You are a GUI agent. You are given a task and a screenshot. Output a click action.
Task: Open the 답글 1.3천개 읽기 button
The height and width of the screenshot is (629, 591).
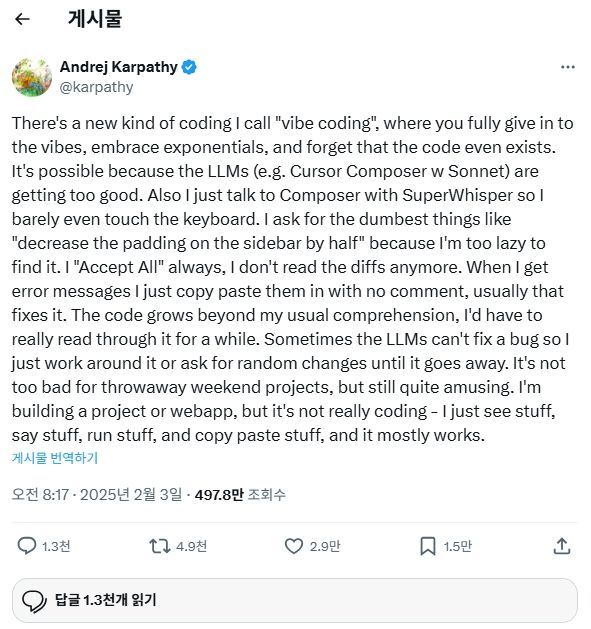point(295,601)
